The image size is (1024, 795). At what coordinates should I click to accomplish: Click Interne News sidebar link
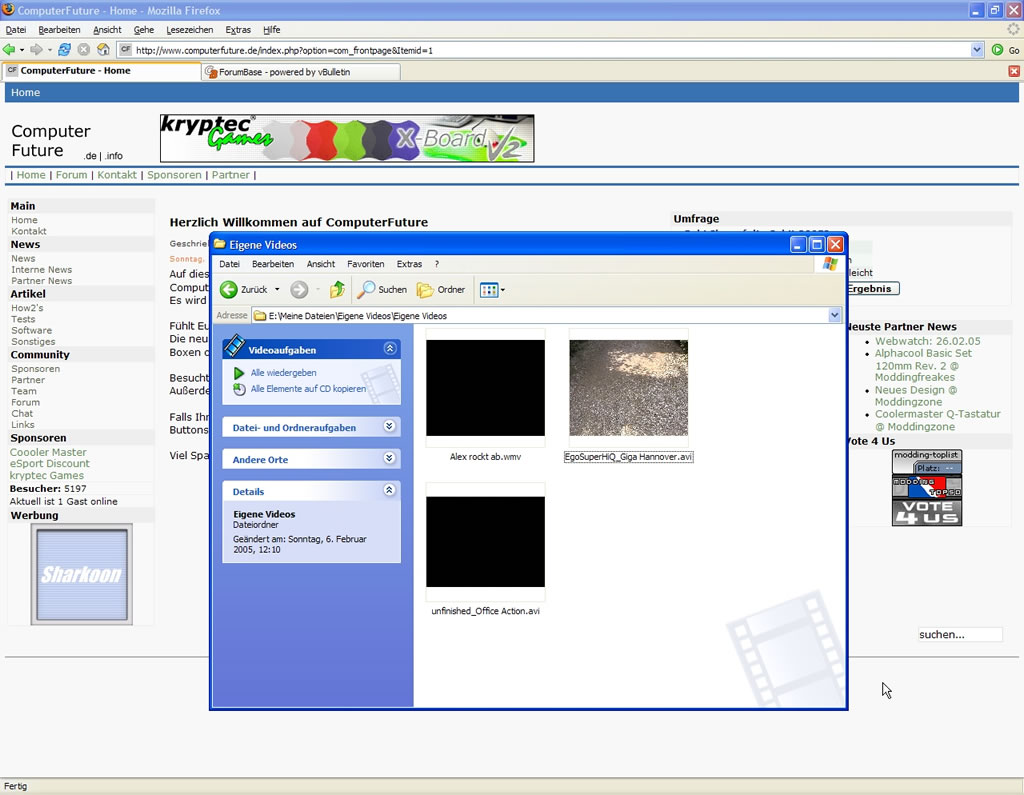pyautogui.click(x=41, y=269)
